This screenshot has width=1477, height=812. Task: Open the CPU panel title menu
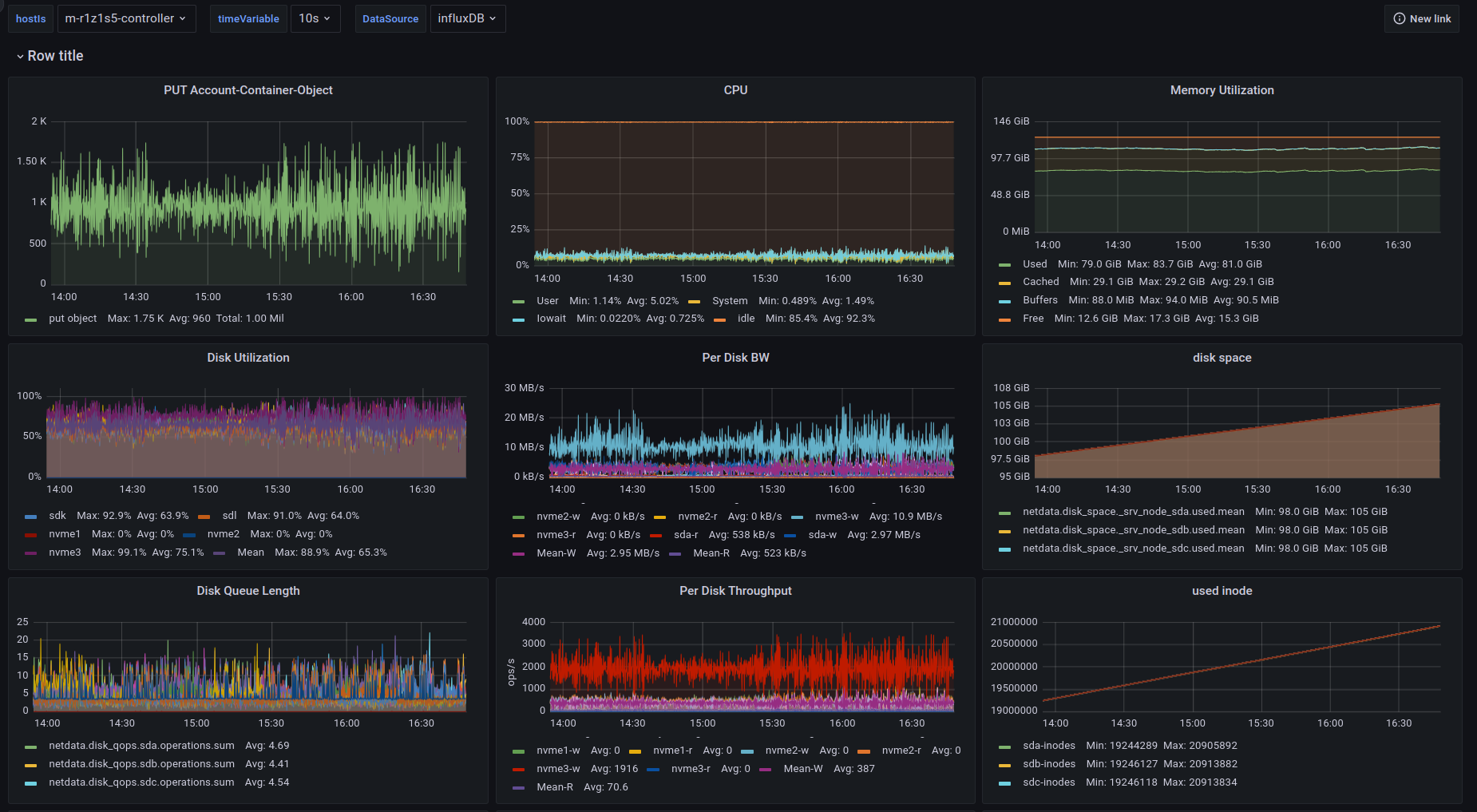click(x=735, y=90)
